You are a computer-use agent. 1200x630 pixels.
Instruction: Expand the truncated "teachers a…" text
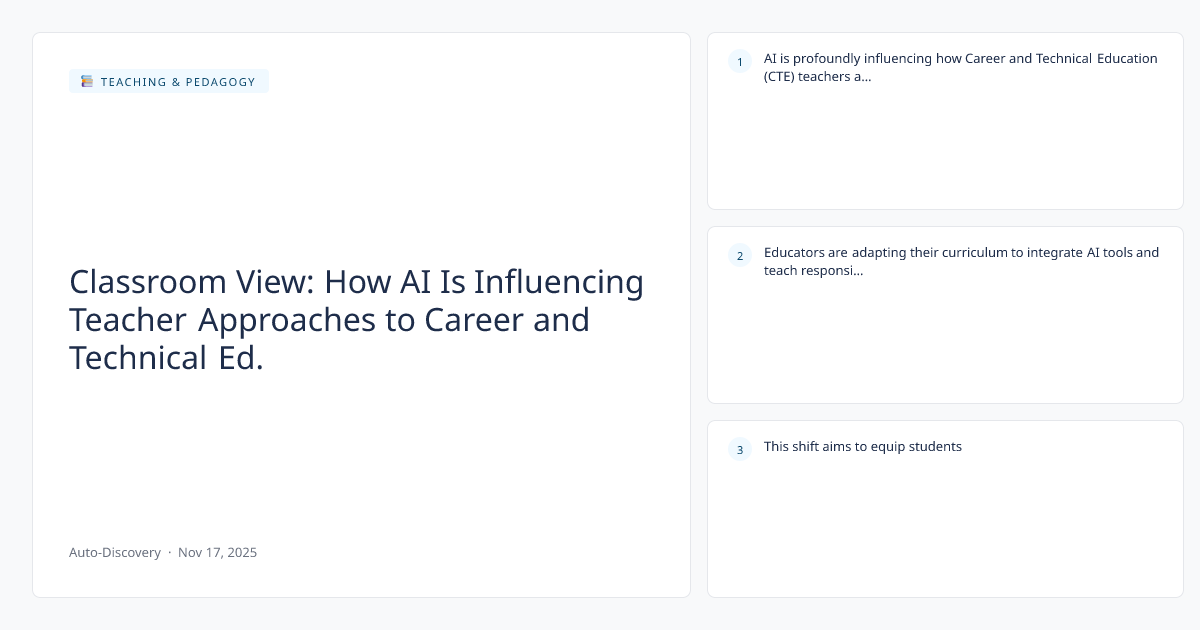(x=818, y=77)
